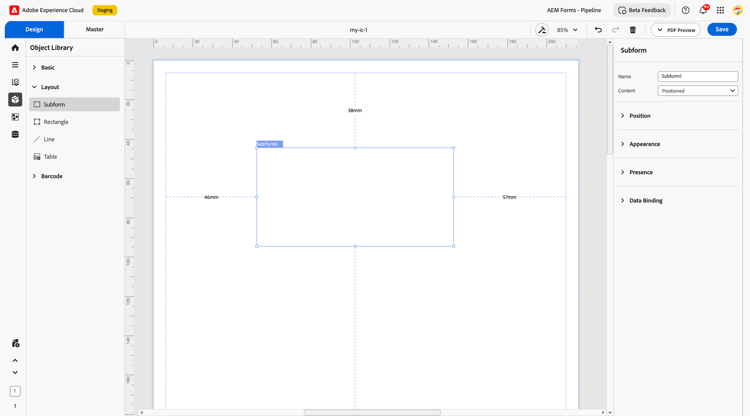The width and height of the screenshot is (750, 416).
Task: Open the ruler settings icon in left rail
Action: 15,82
